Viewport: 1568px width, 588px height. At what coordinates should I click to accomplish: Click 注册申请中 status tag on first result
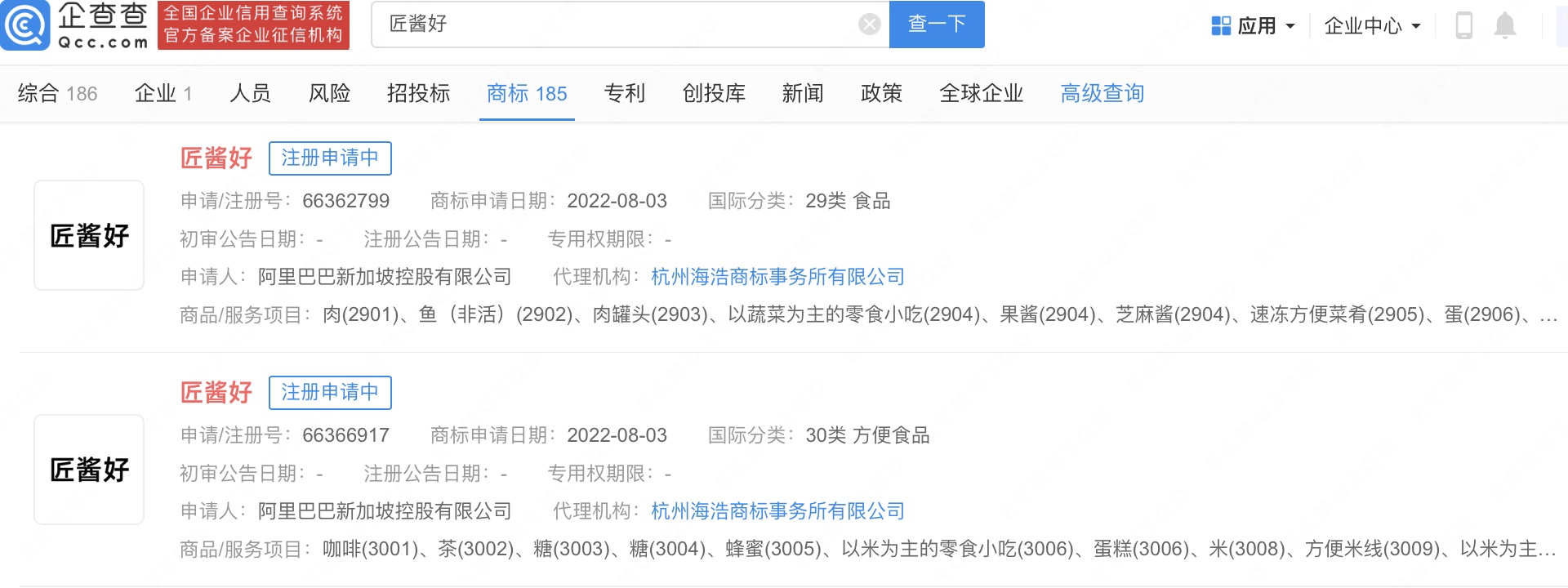[x=330, y=158]
